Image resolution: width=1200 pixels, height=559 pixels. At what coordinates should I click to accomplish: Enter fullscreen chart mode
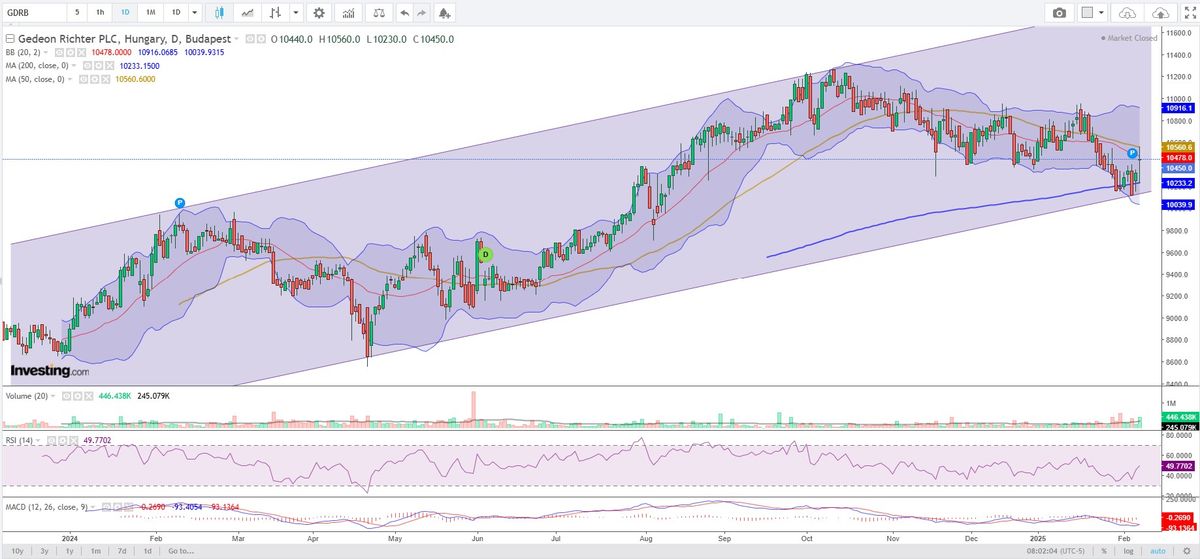1189,12
